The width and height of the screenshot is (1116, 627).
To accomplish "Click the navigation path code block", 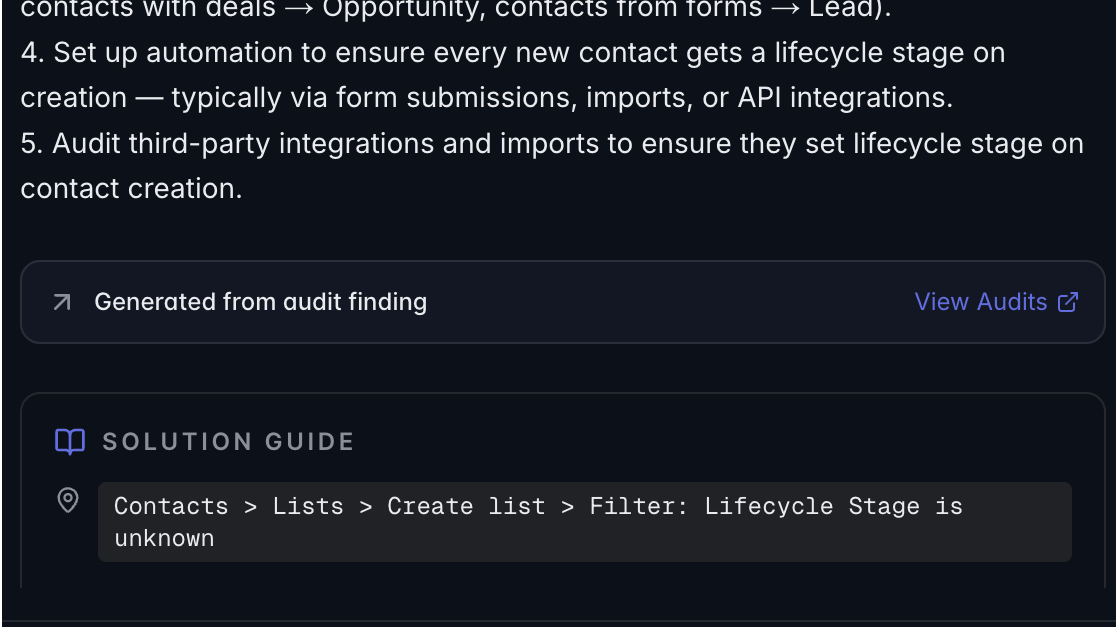I will [x=584, y=522].
